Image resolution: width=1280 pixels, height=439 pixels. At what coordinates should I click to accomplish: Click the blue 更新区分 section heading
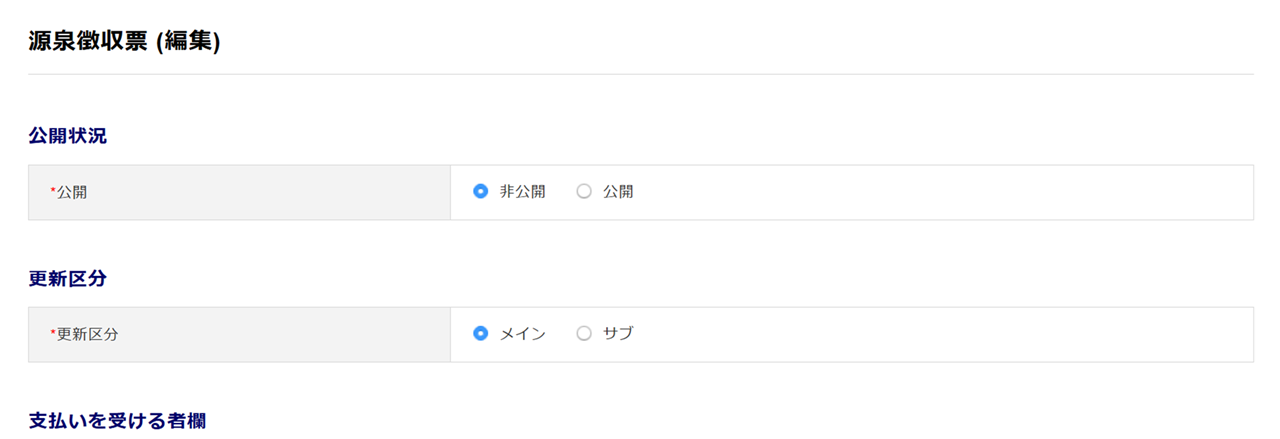(x=67, y=279)
